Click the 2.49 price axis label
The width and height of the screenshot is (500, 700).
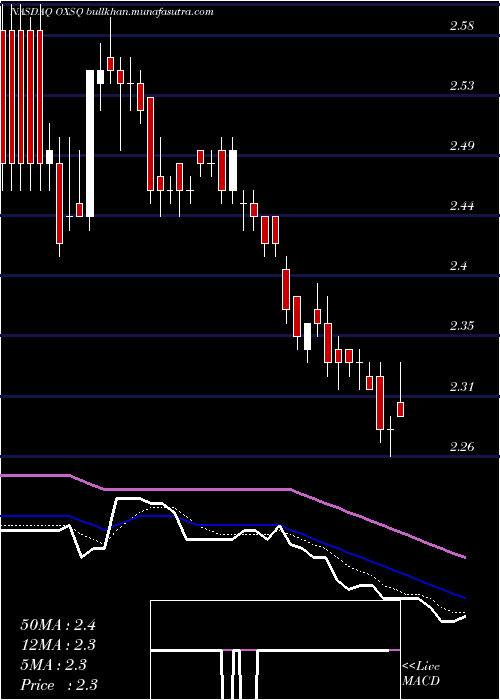click(462, 146)
